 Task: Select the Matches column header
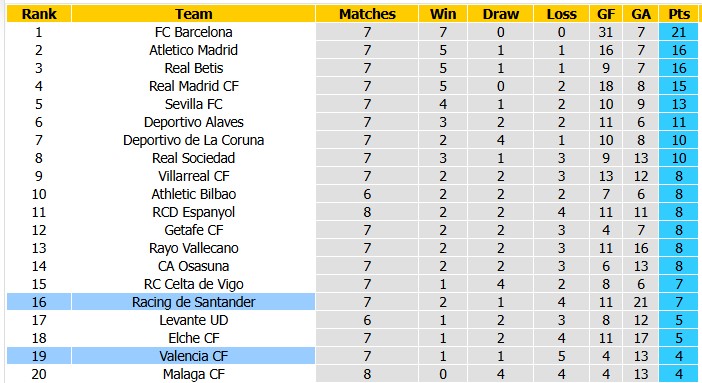tap(367, 14)
